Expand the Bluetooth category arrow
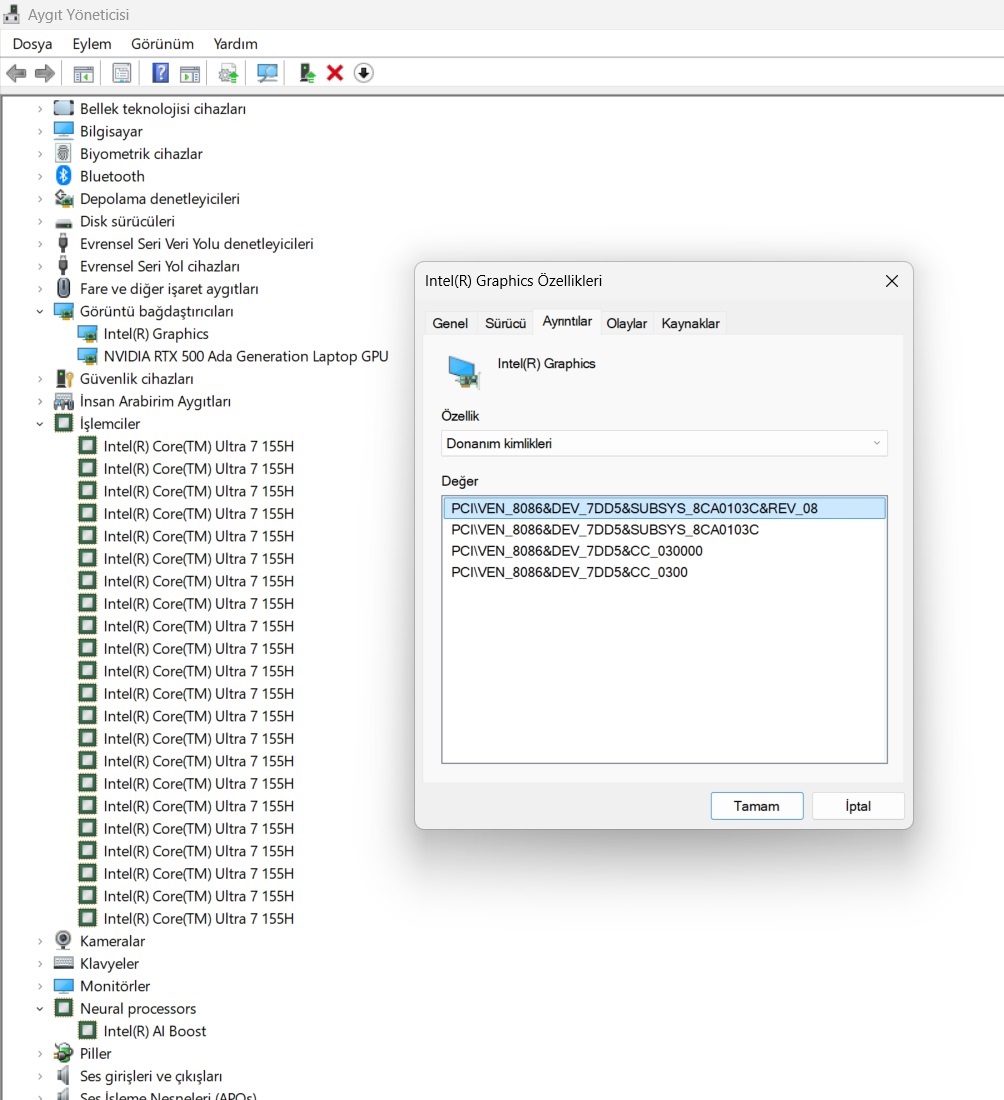Image resolution: width=1004 pixels, height=1100 pixels. click(40, 176)
